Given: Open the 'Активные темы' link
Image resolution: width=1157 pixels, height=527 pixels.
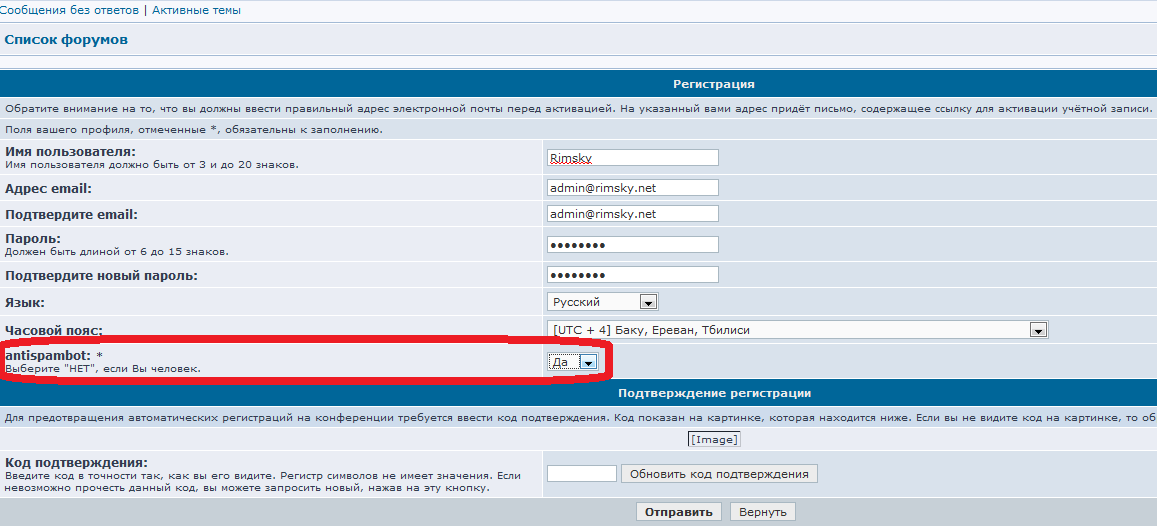Looking at the screenshot, I should [x=196, y=10].
